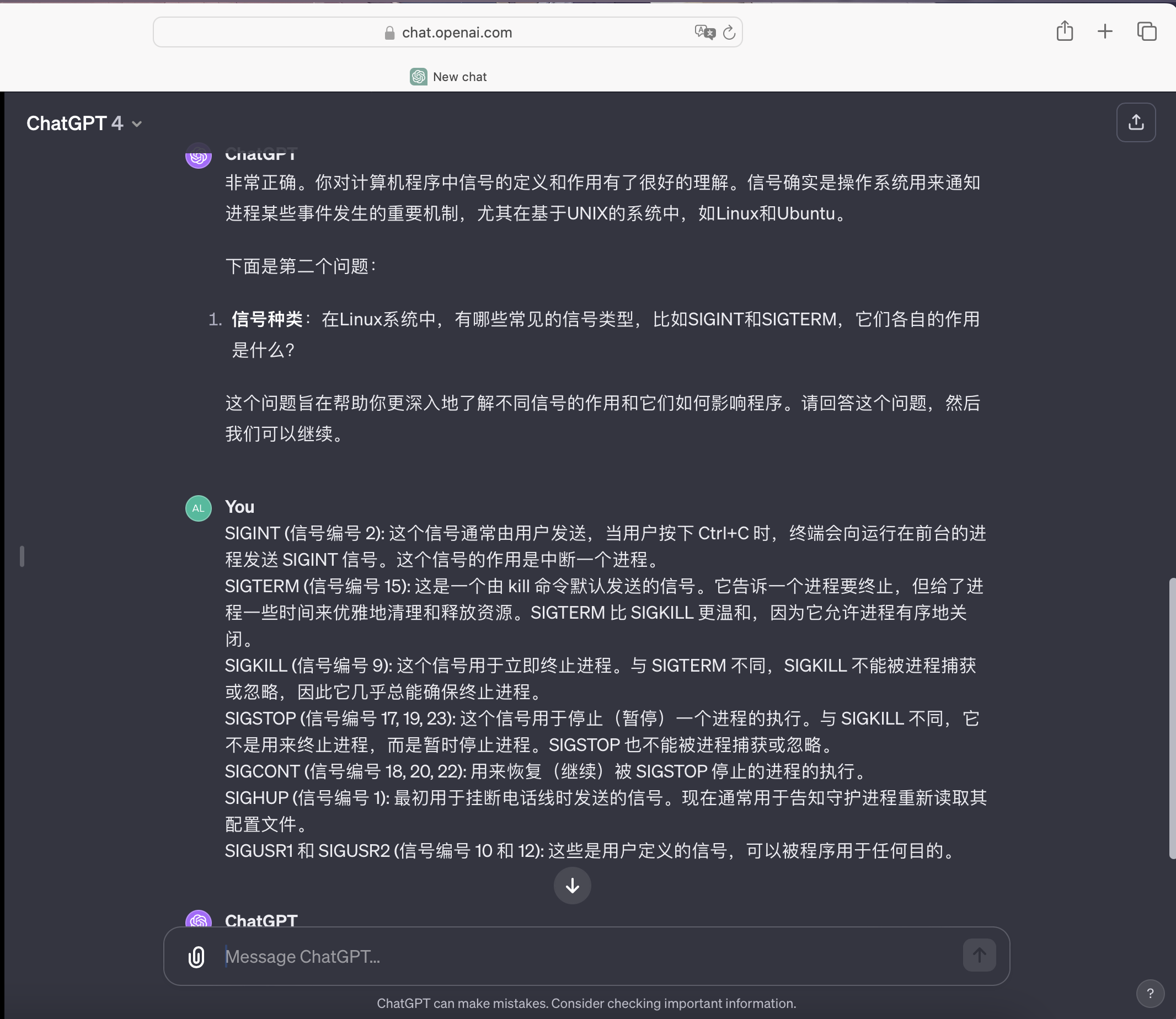Screen dimensions: 1176x1019
Task: Open Safari share sheet icon
Action: pos(1065,31)
